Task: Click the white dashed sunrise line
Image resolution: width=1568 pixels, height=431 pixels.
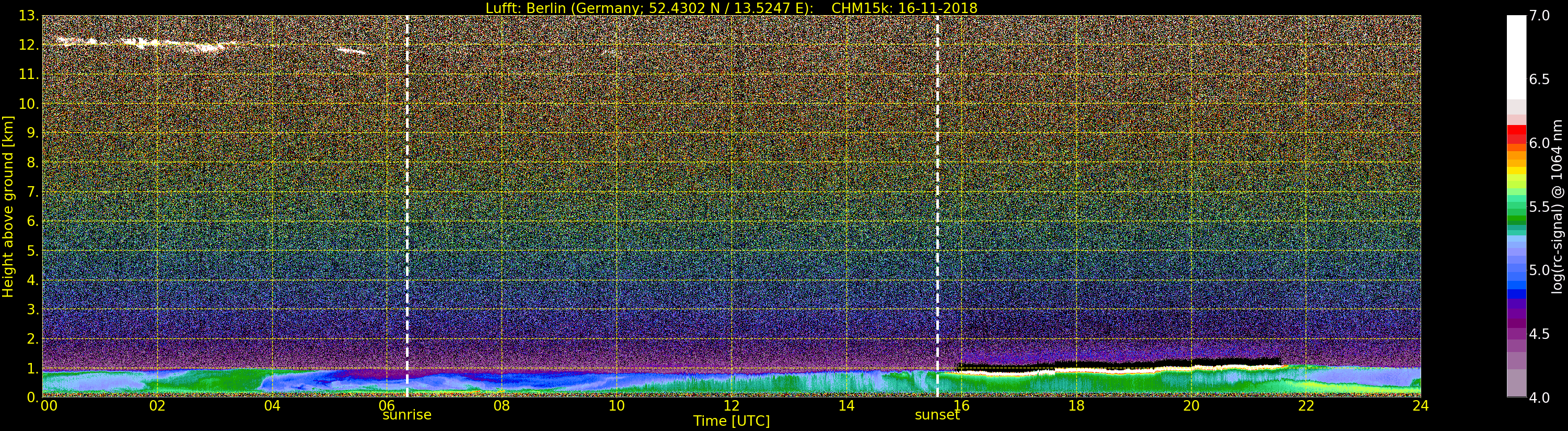Action: pos(406,206)
